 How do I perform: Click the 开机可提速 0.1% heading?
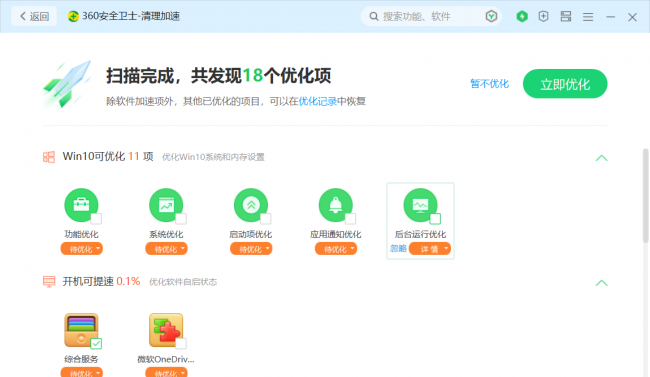coord(101,281)
